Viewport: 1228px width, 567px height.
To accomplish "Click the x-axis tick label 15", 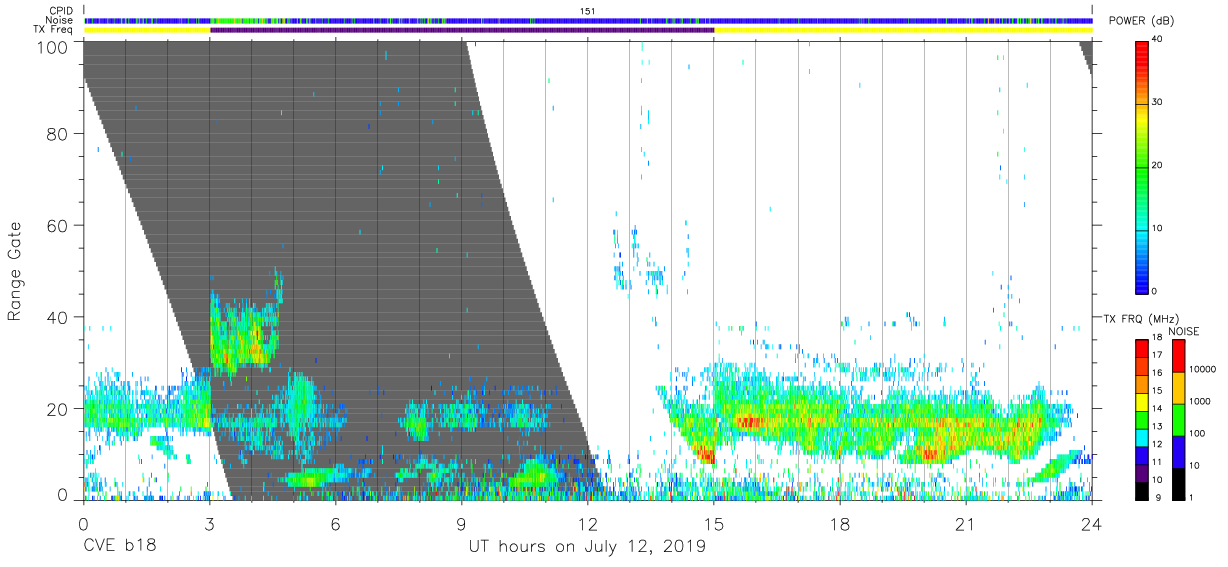I will (x=714, y=524).
